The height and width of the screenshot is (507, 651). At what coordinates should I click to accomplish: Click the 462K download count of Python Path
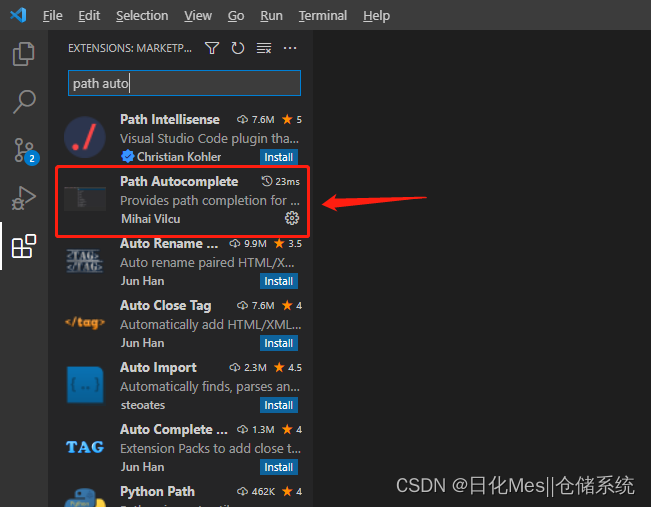coord(256,492)
